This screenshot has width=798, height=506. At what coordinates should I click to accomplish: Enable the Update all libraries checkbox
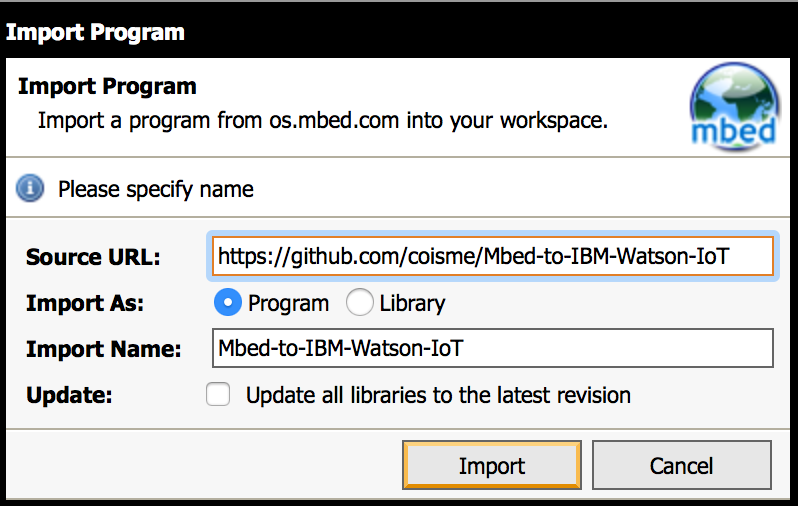click(x=218, y=395)
